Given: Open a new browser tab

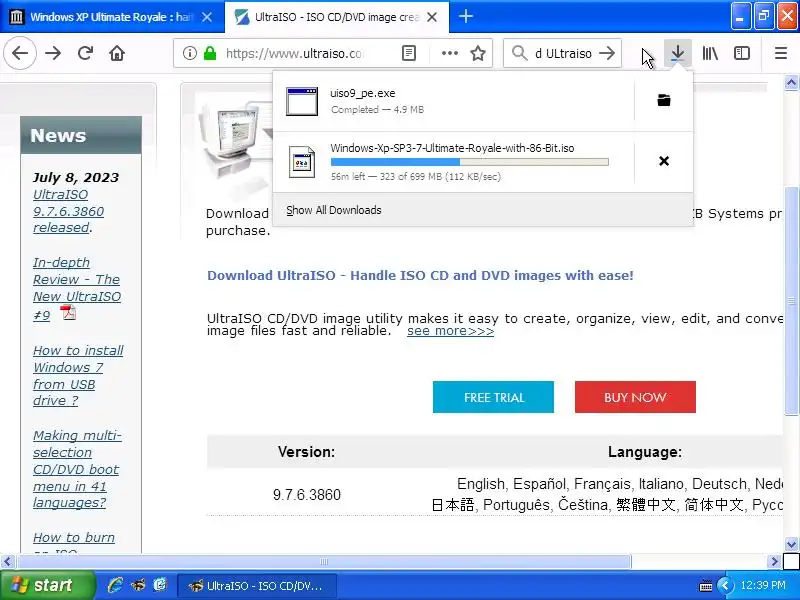Looking at the screenshot, I should point(465,17).
